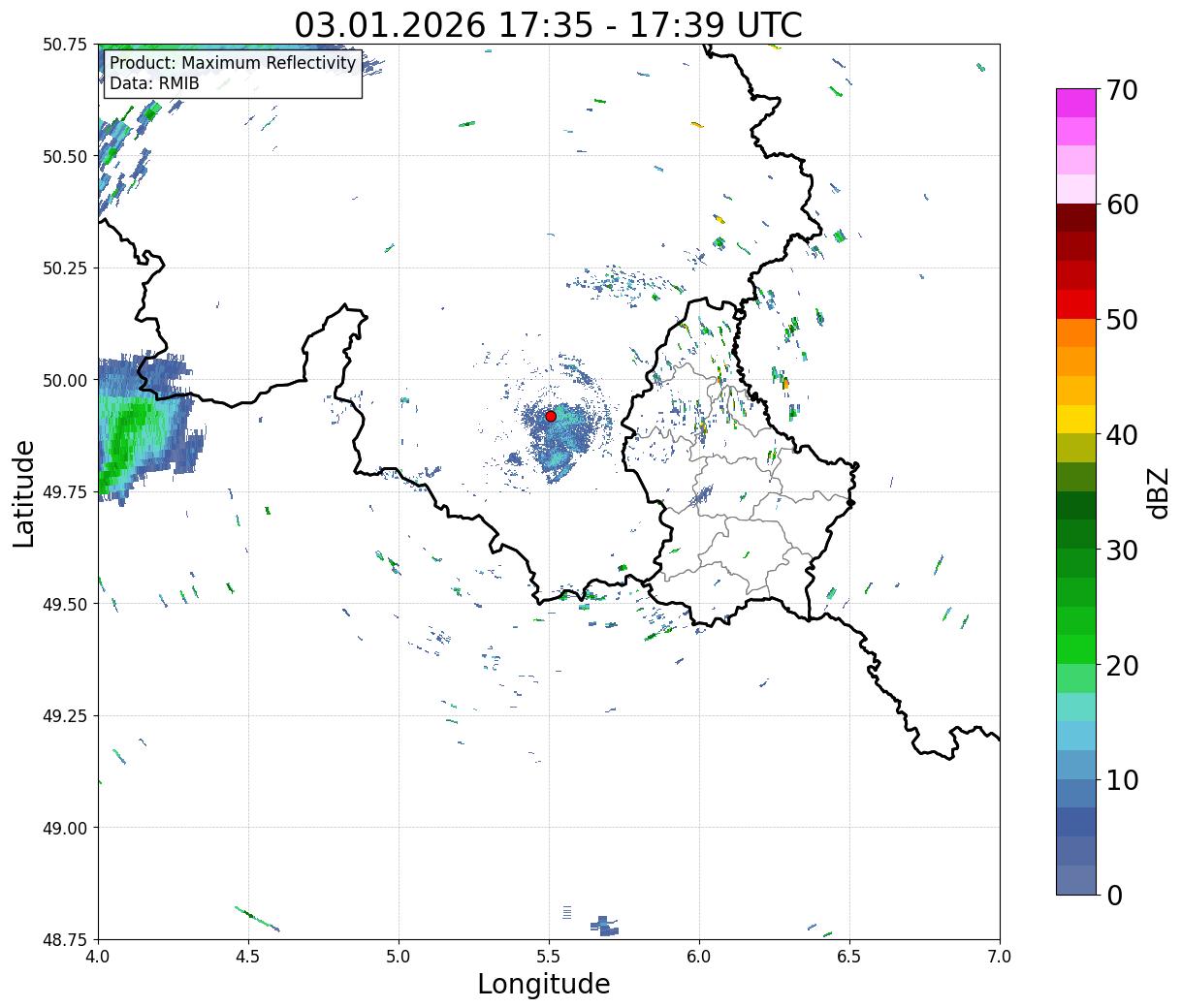Screen dimensions: 1182x1008
Task: Click the latitude tick label '49.75'
Action: 65,491
